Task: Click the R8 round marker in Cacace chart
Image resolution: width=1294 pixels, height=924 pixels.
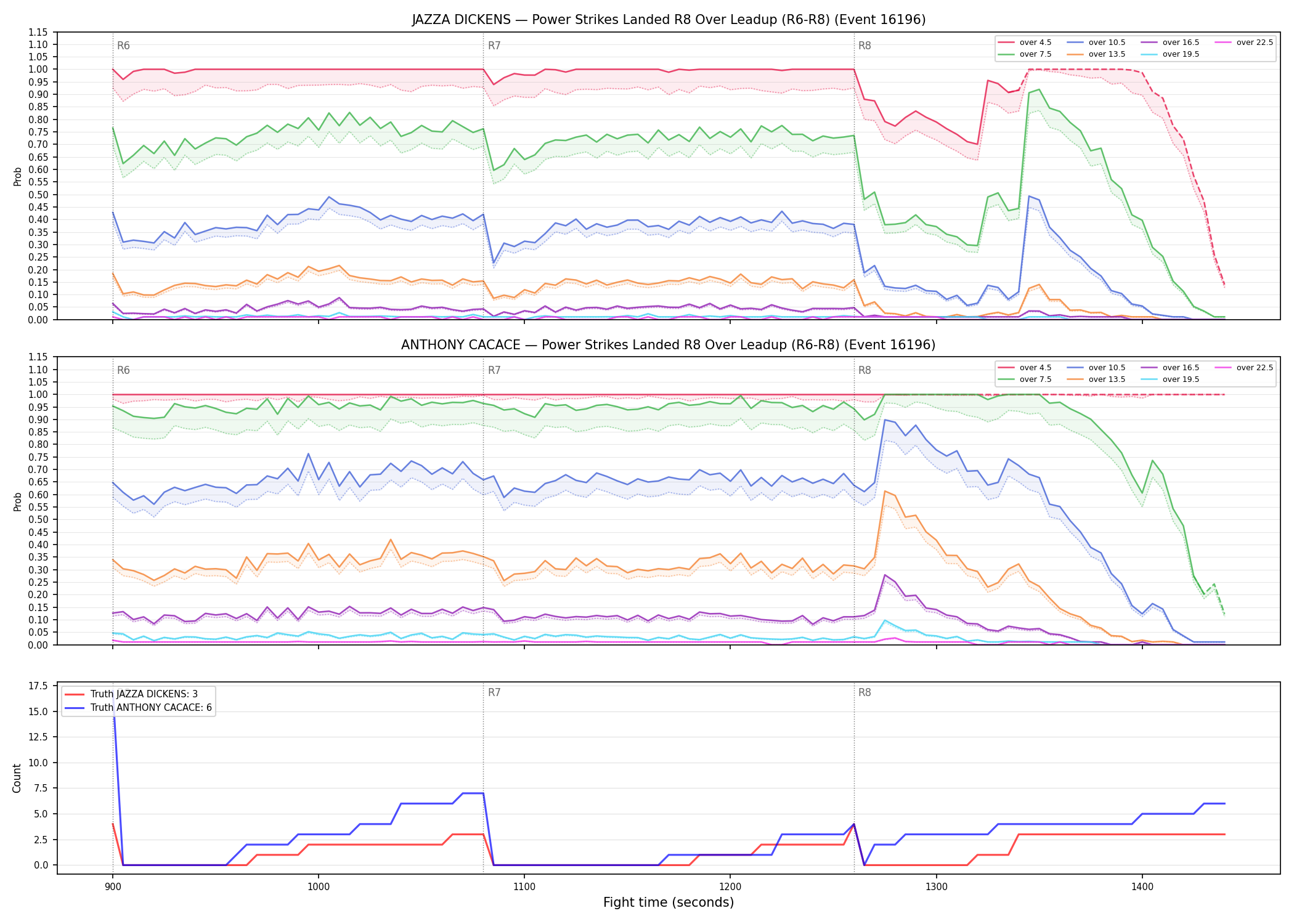Action: pos(865,370)
